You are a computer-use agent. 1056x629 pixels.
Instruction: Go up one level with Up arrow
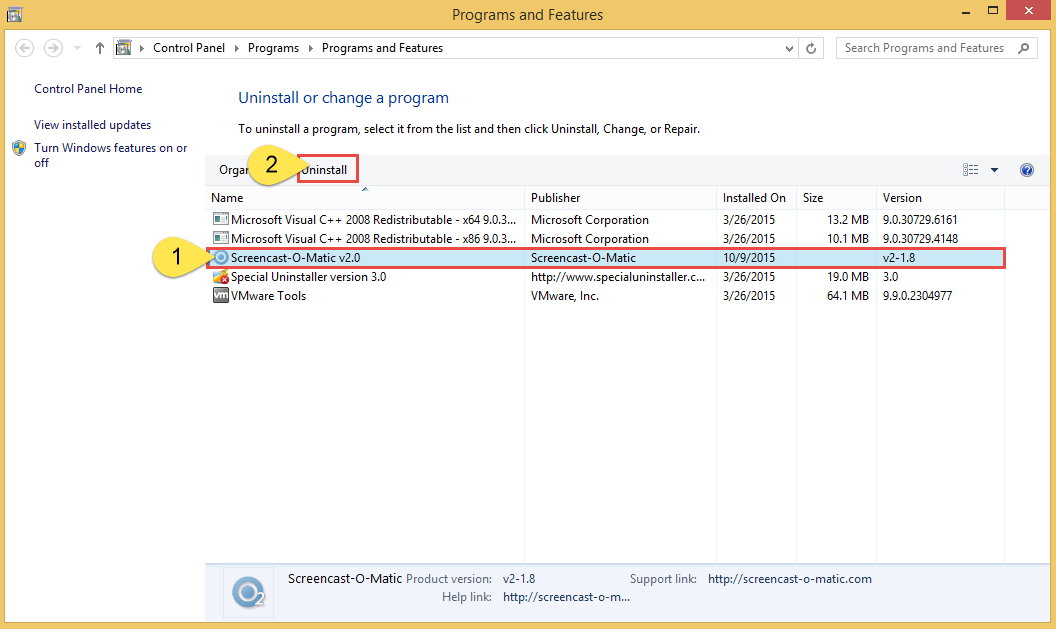point(100,48)
